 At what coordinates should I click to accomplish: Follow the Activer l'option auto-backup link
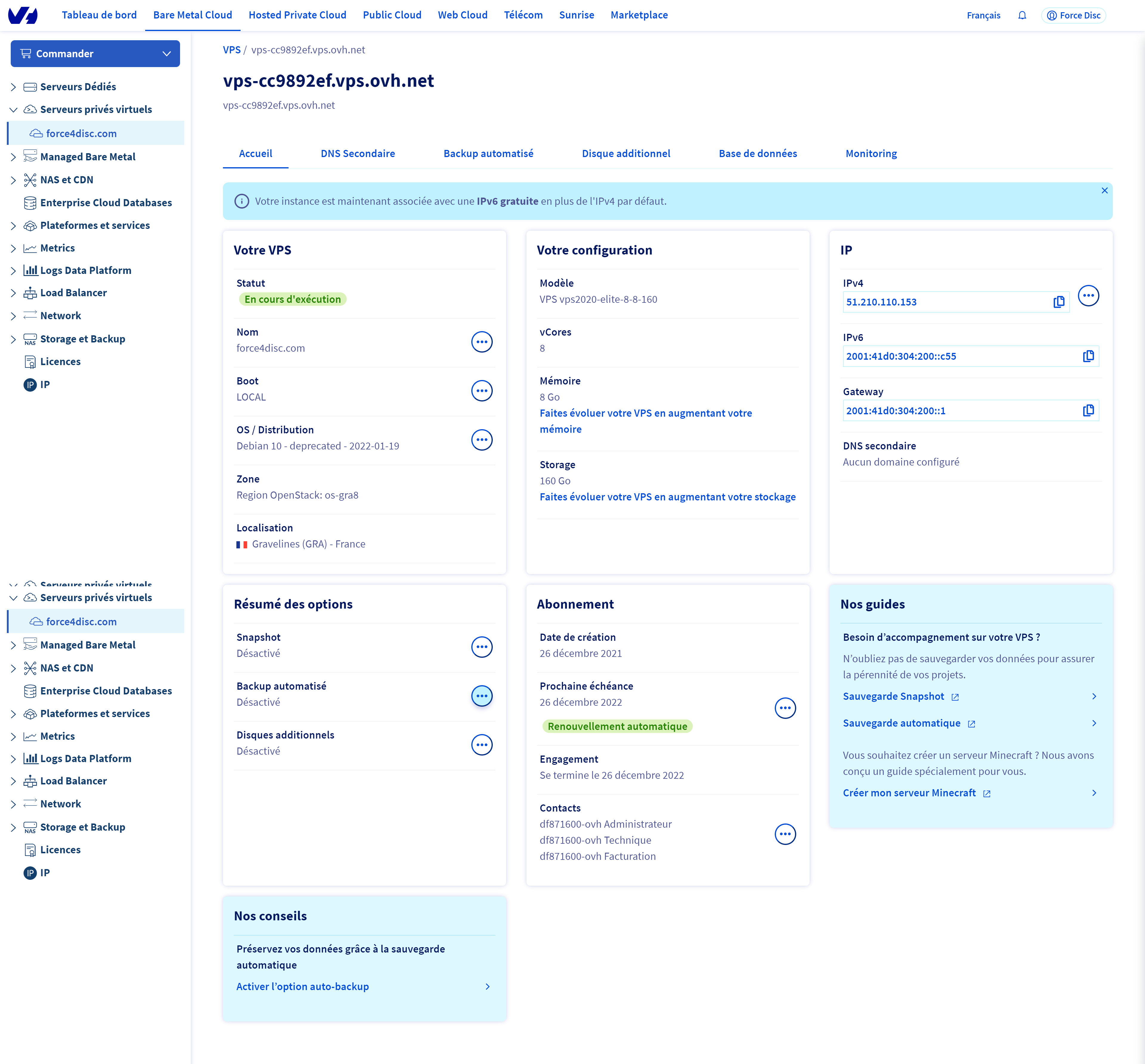click(x=302, y=986)
